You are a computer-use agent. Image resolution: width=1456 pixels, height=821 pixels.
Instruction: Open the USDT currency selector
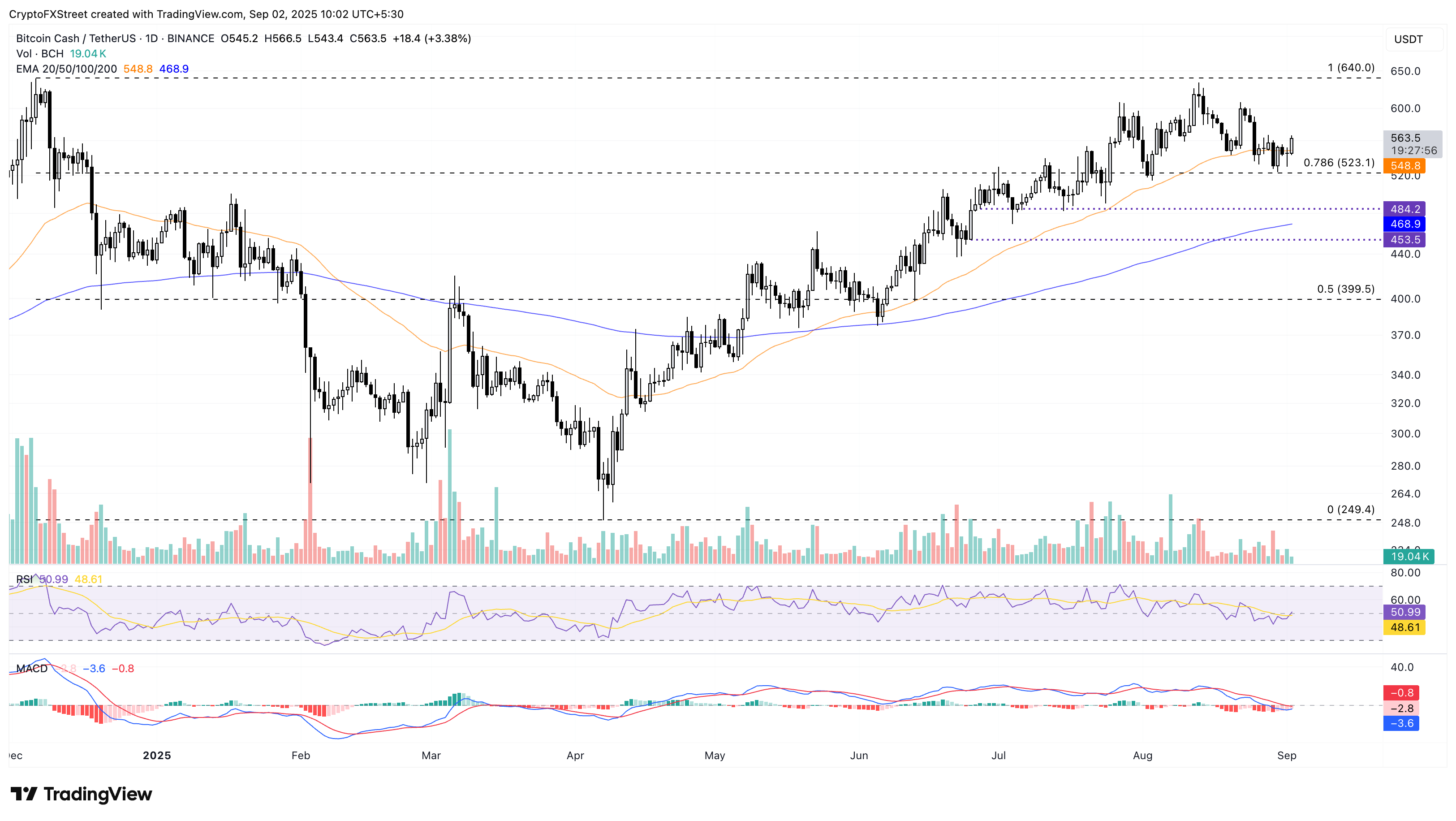pos(1408,39)
